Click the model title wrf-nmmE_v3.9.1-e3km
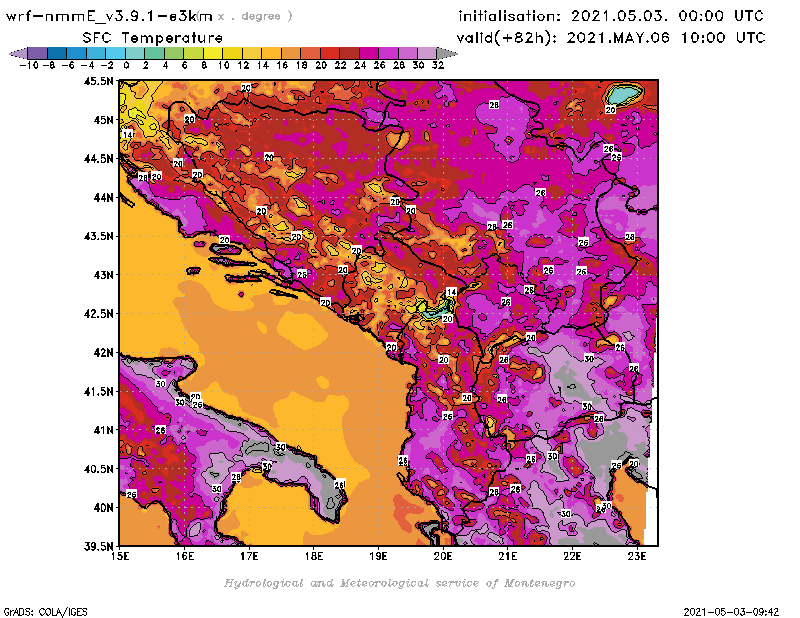Viewport: 800px width, 618px height. (109, 16)
